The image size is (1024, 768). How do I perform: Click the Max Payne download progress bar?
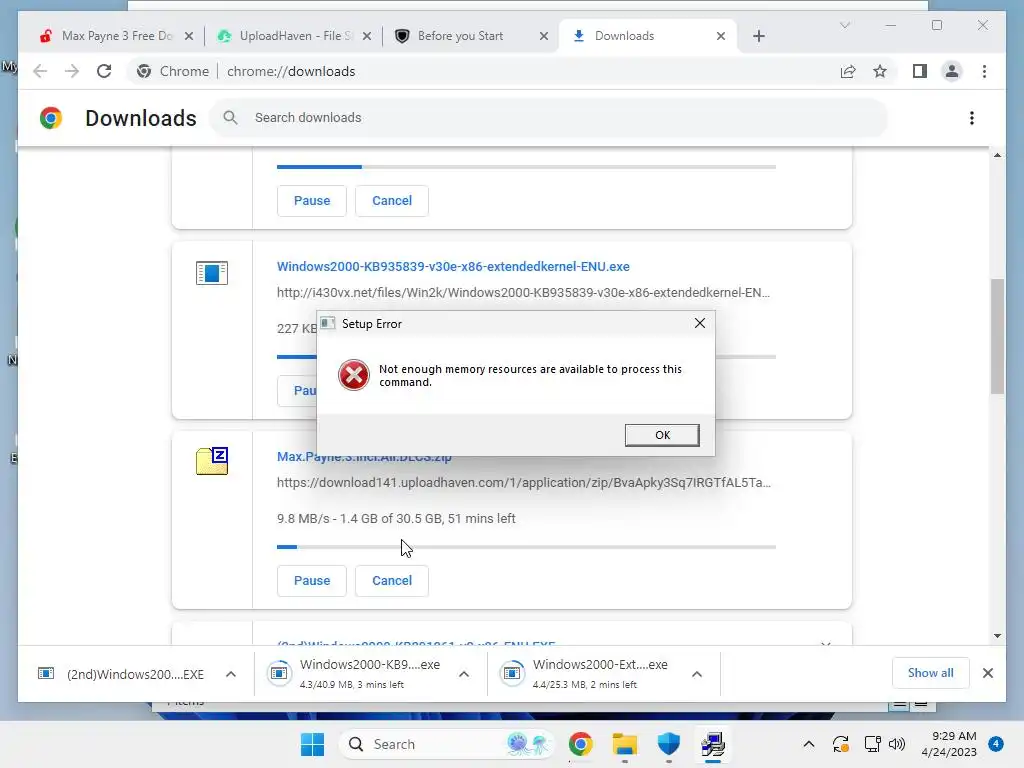pyautogui.click(x=526, y=547)
